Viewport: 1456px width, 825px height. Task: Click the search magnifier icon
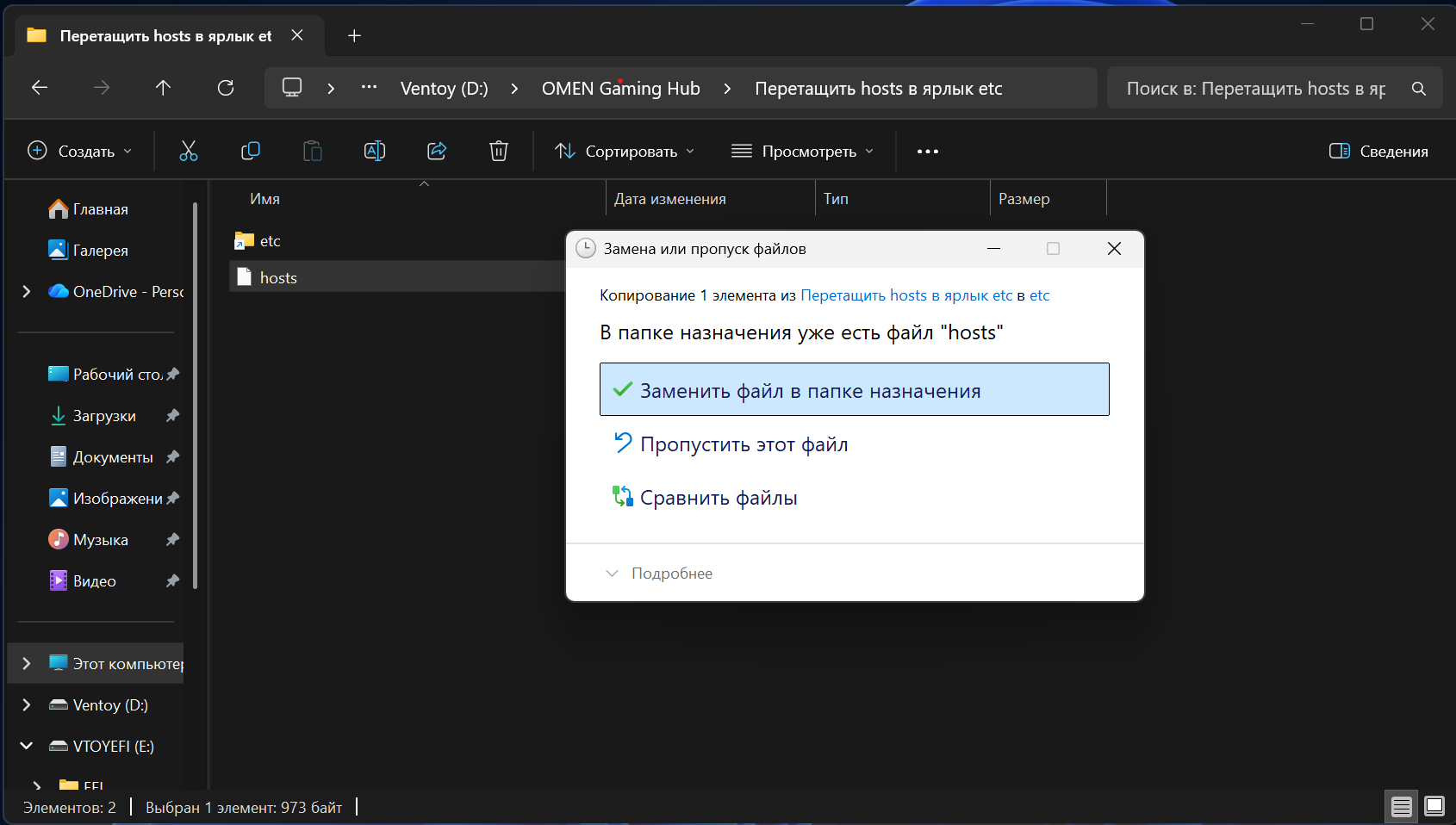tap(1418, 89)
